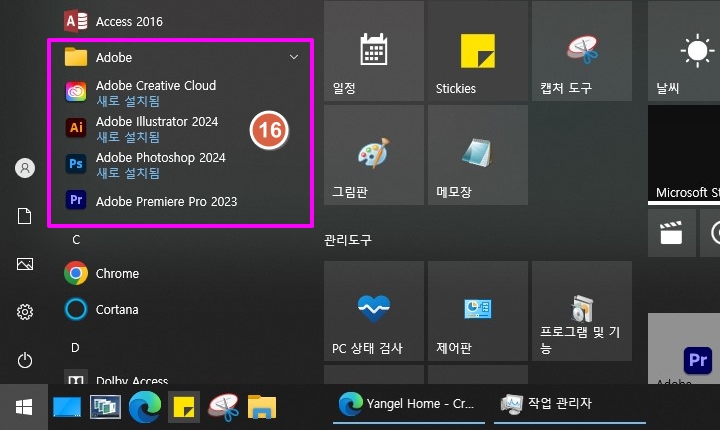720x430 pixels.
Task: Open the 메모장 notepad tile
Action: coord(478,155)
